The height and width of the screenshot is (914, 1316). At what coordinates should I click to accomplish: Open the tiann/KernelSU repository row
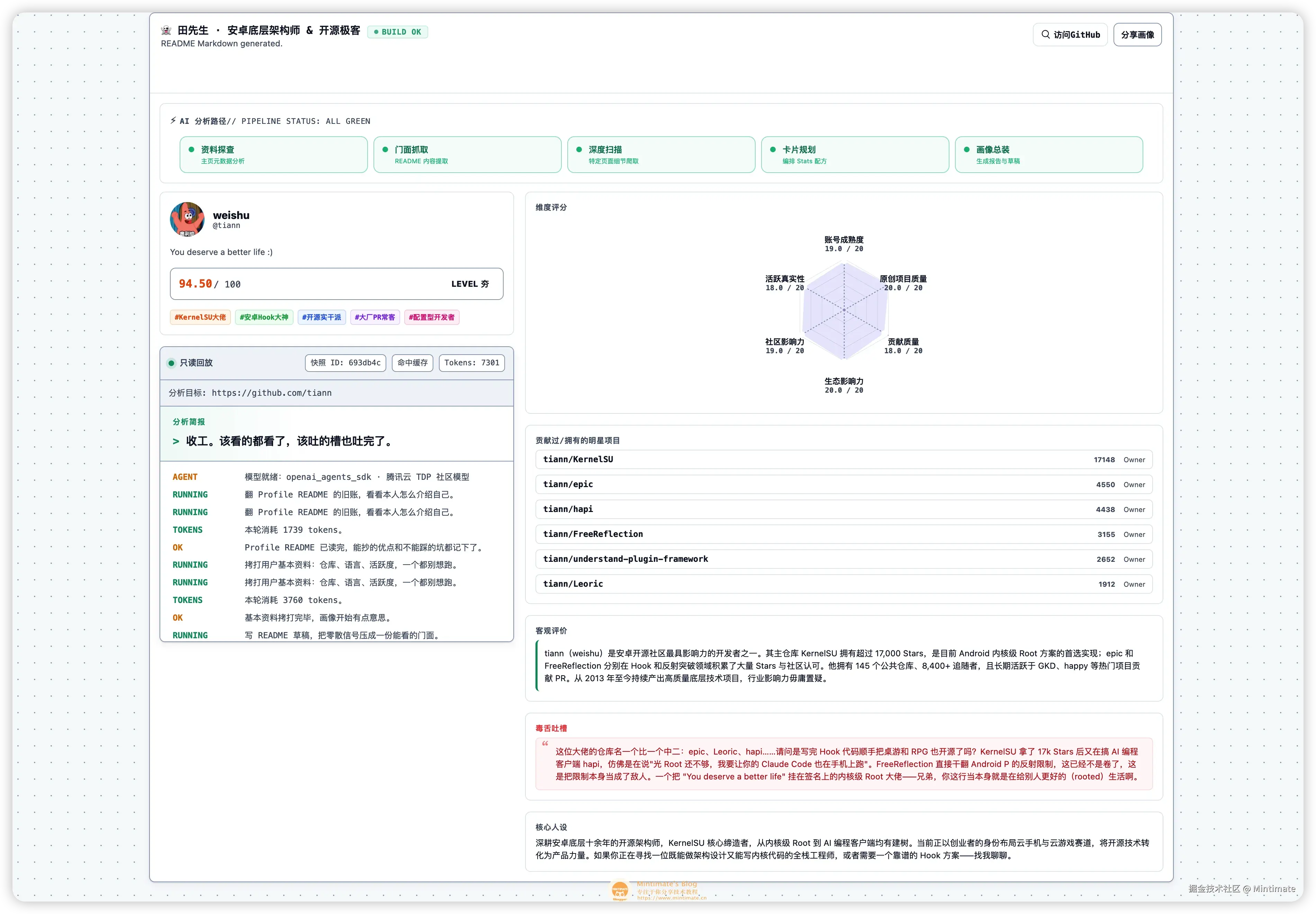click(x=843, y=459)
